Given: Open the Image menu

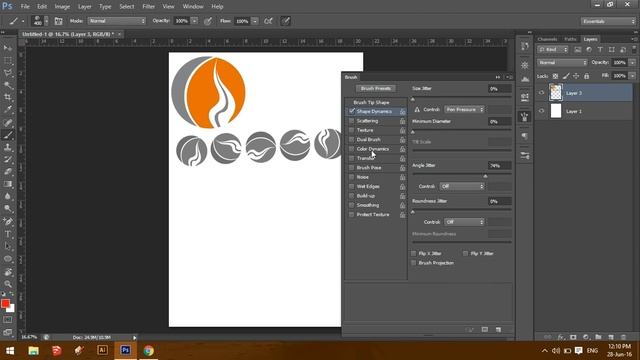Looking at the screenshot, I should (x=62, y=7).
